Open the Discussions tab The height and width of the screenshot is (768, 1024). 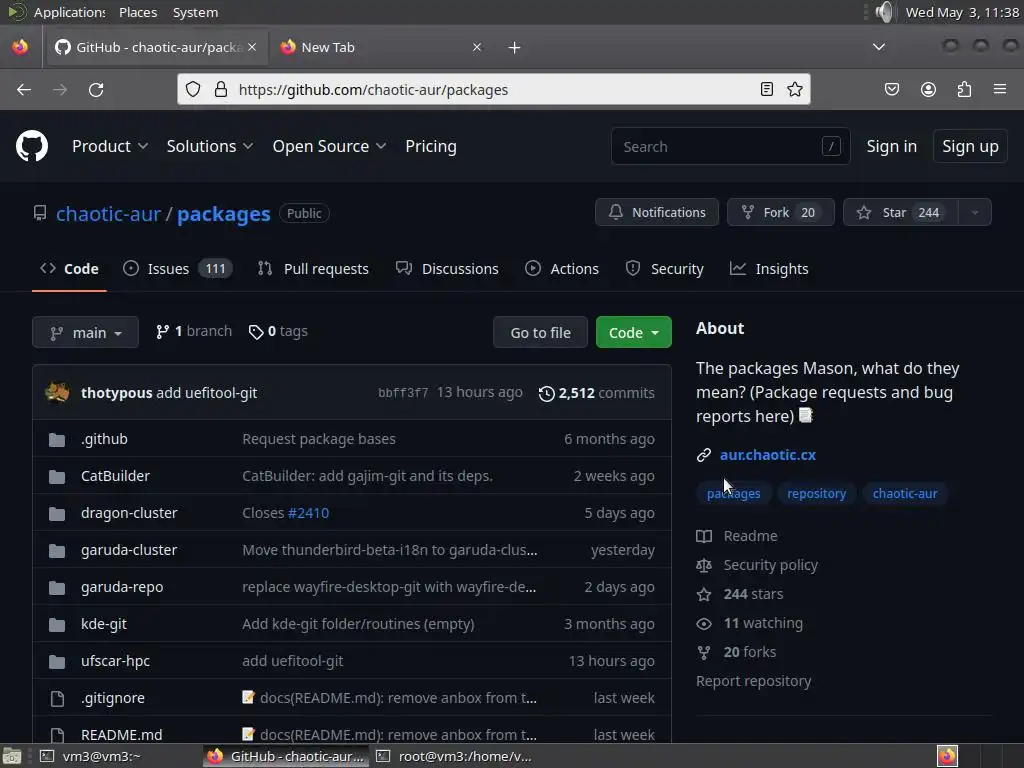click(447, 268)
